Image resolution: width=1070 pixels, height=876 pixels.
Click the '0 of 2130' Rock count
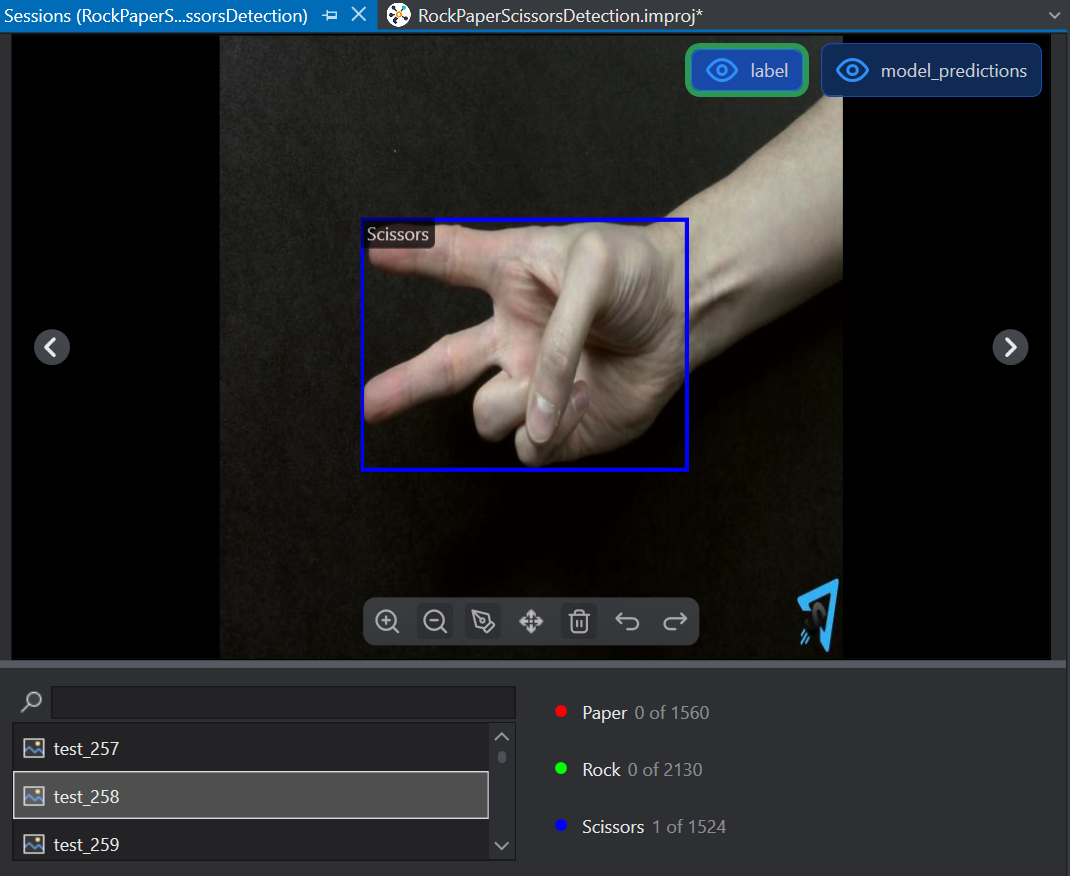[x=665, y=770]
